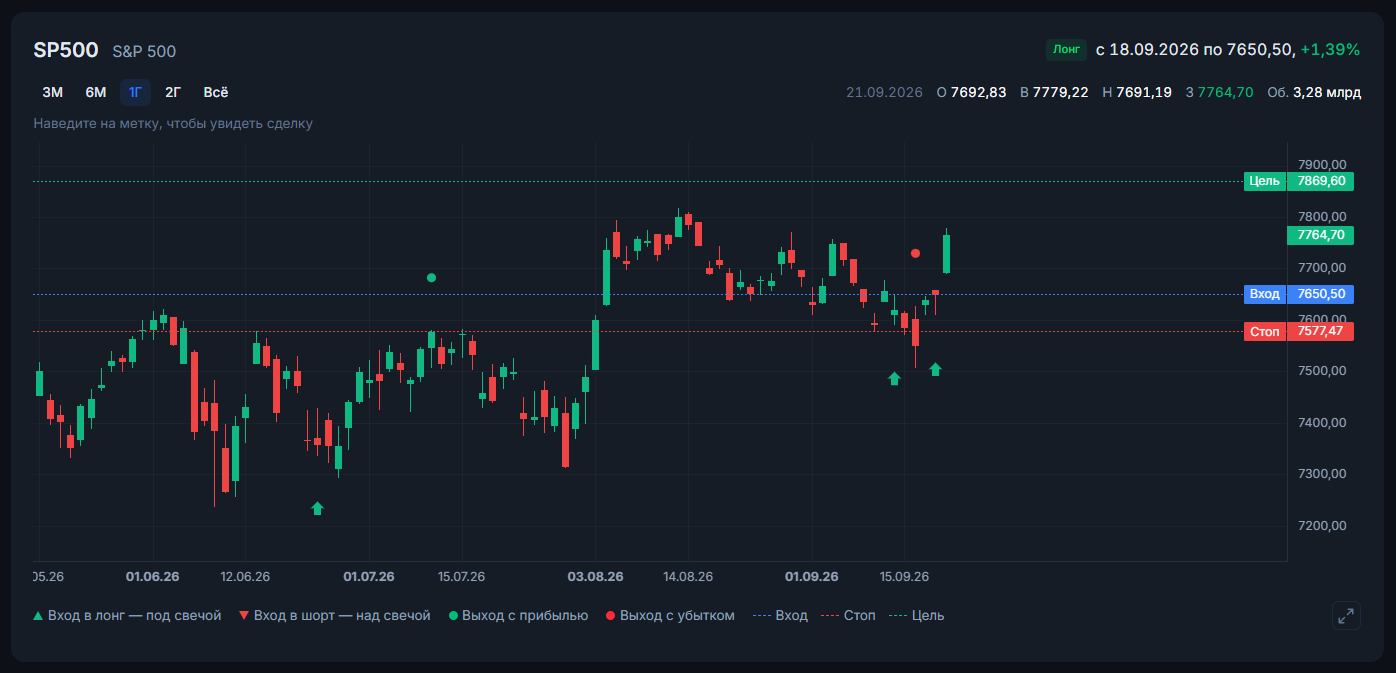Click the 14.08.26 date axis label
The width and height of the screenshot is (1396, 673).
click(688, 577)
